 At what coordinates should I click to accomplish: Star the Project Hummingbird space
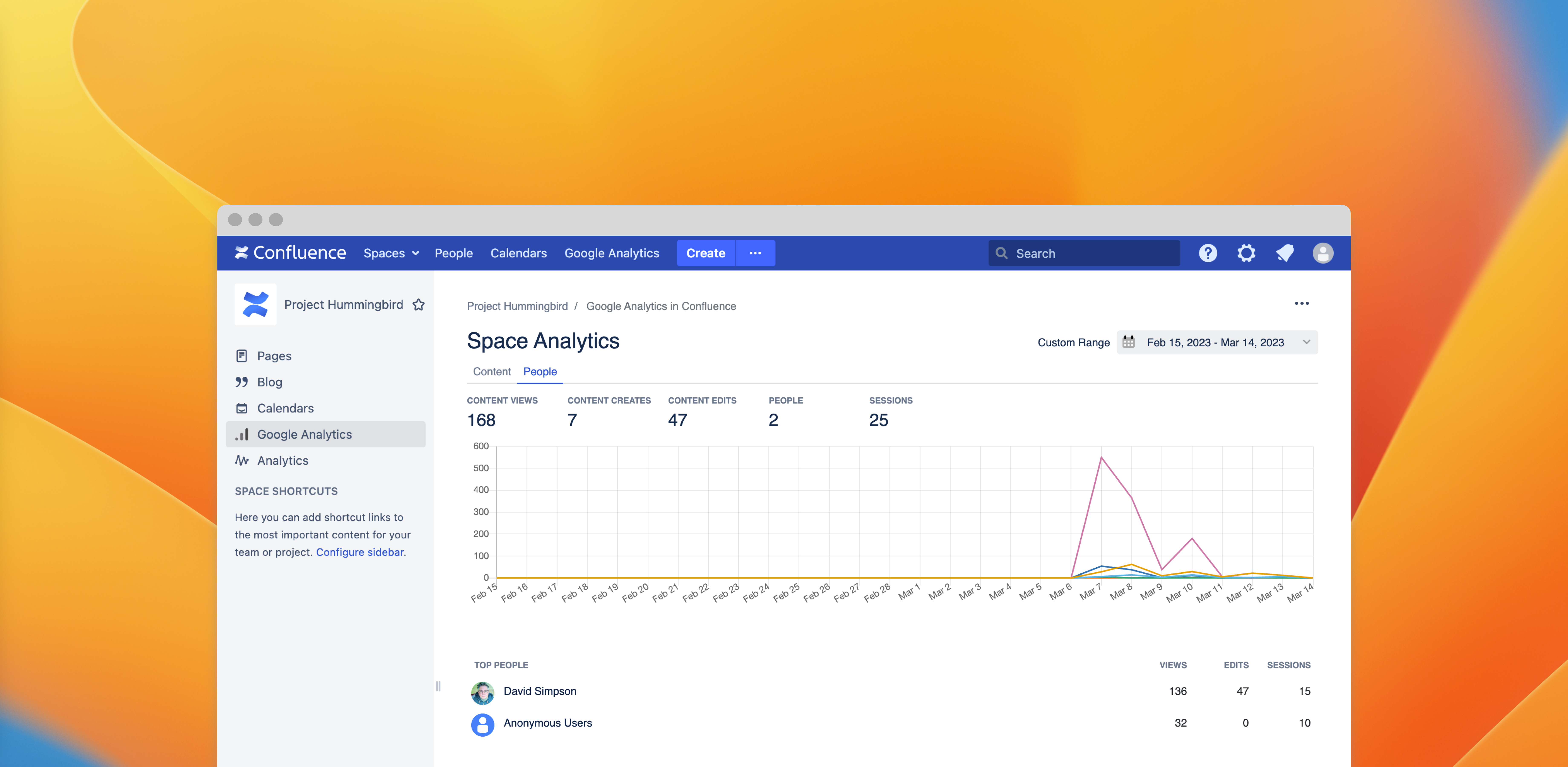click(x=419, y=304)
